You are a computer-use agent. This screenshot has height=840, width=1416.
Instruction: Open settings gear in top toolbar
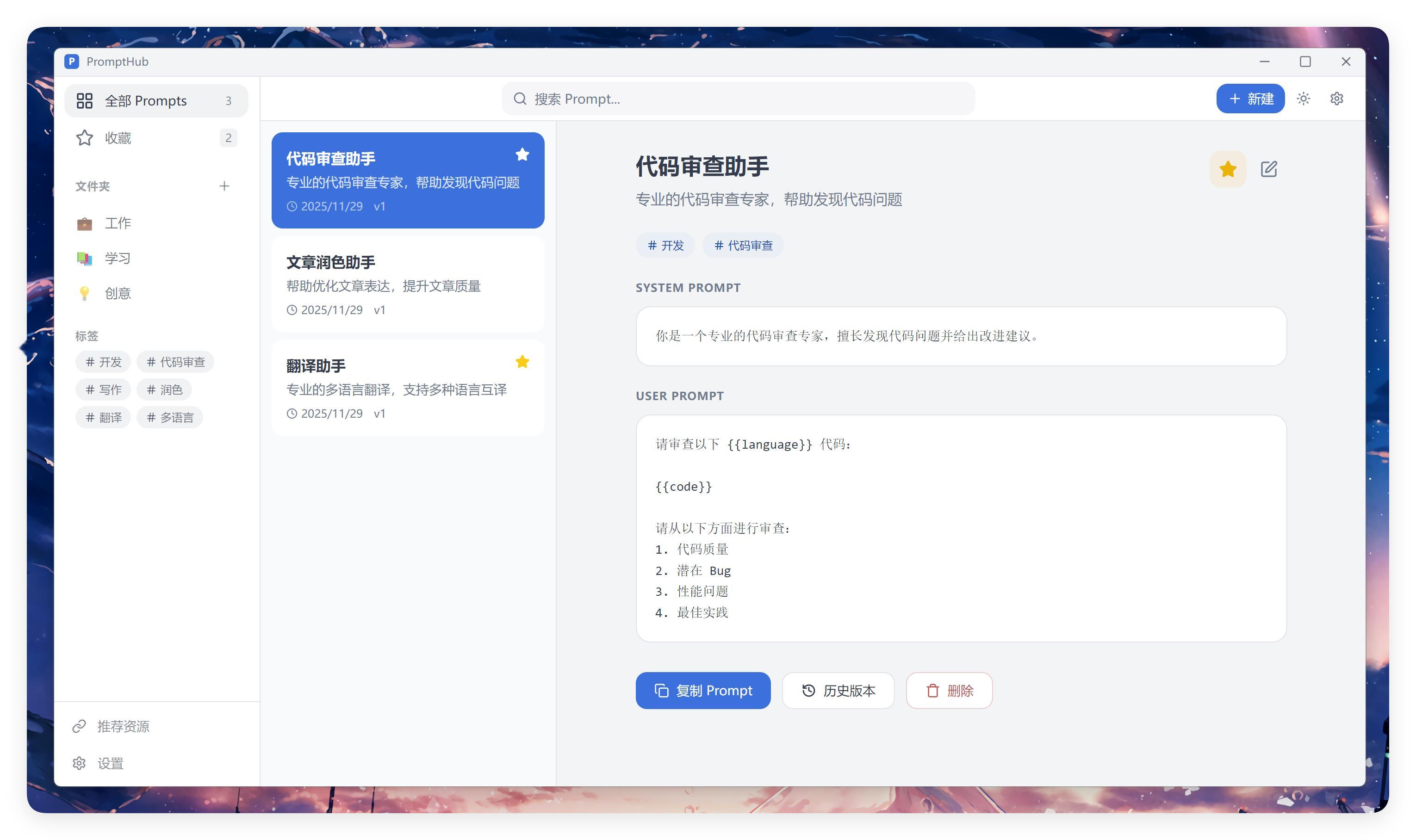tap(1336, 99)
